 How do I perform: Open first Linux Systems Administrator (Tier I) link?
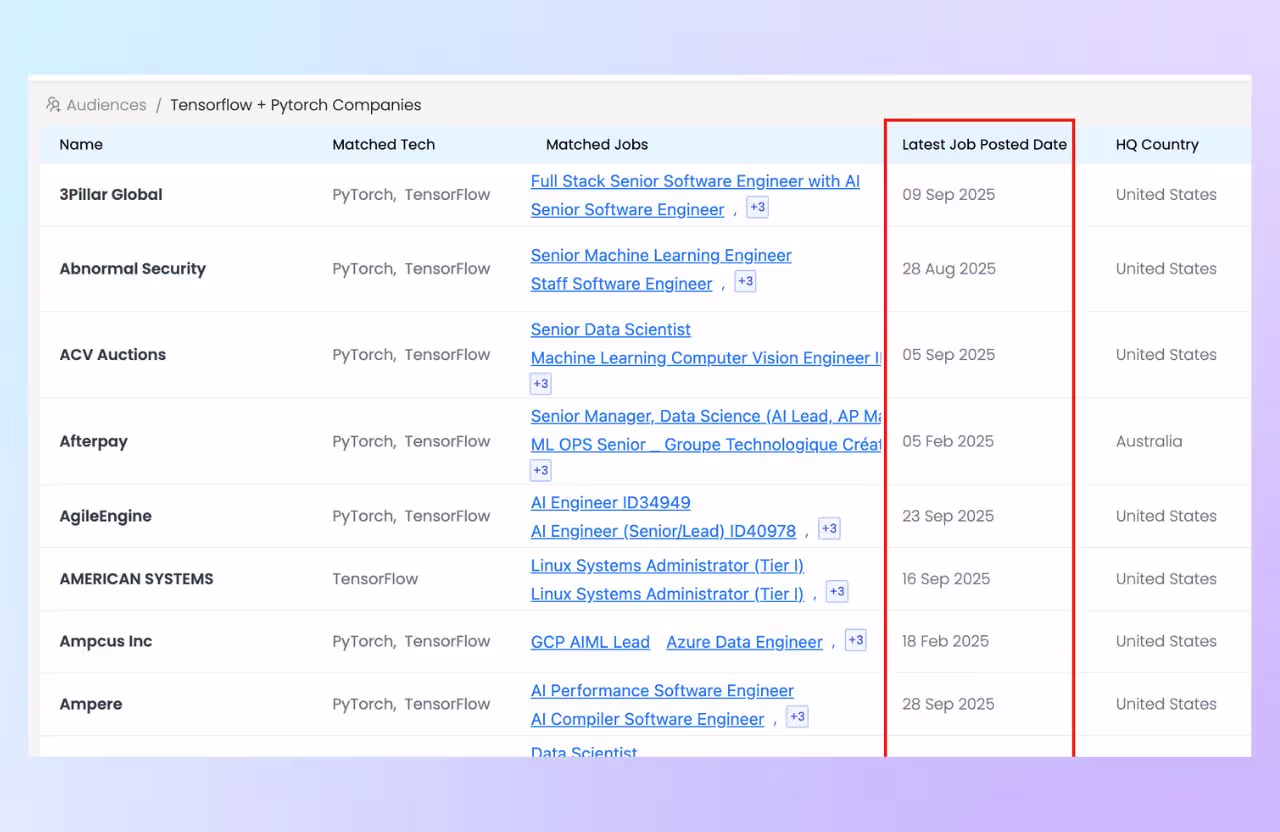(667, 565)
